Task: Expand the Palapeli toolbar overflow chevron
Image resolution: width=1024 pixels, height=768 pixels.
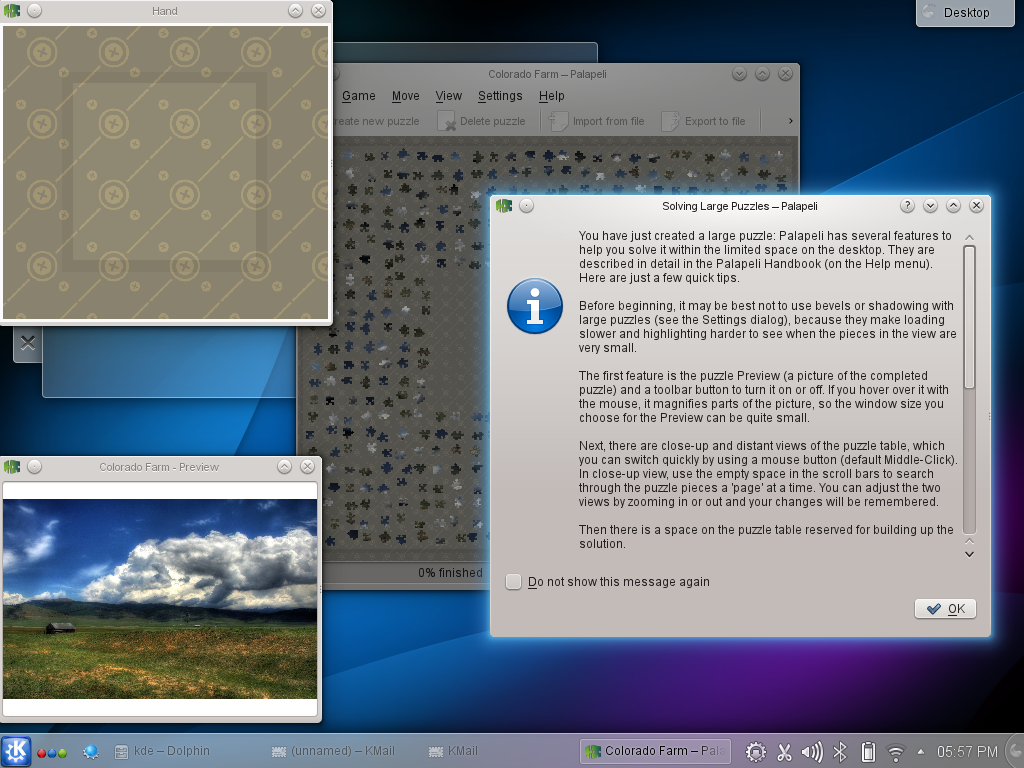Action: [x=790, y=121]
